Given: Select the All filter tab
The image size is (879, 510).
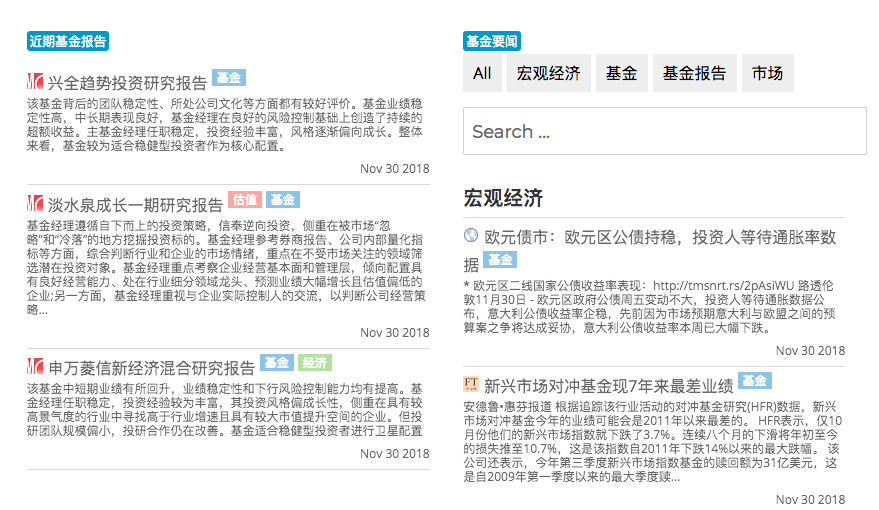Looking at the screenshot, I should click(x=482, y=73).
